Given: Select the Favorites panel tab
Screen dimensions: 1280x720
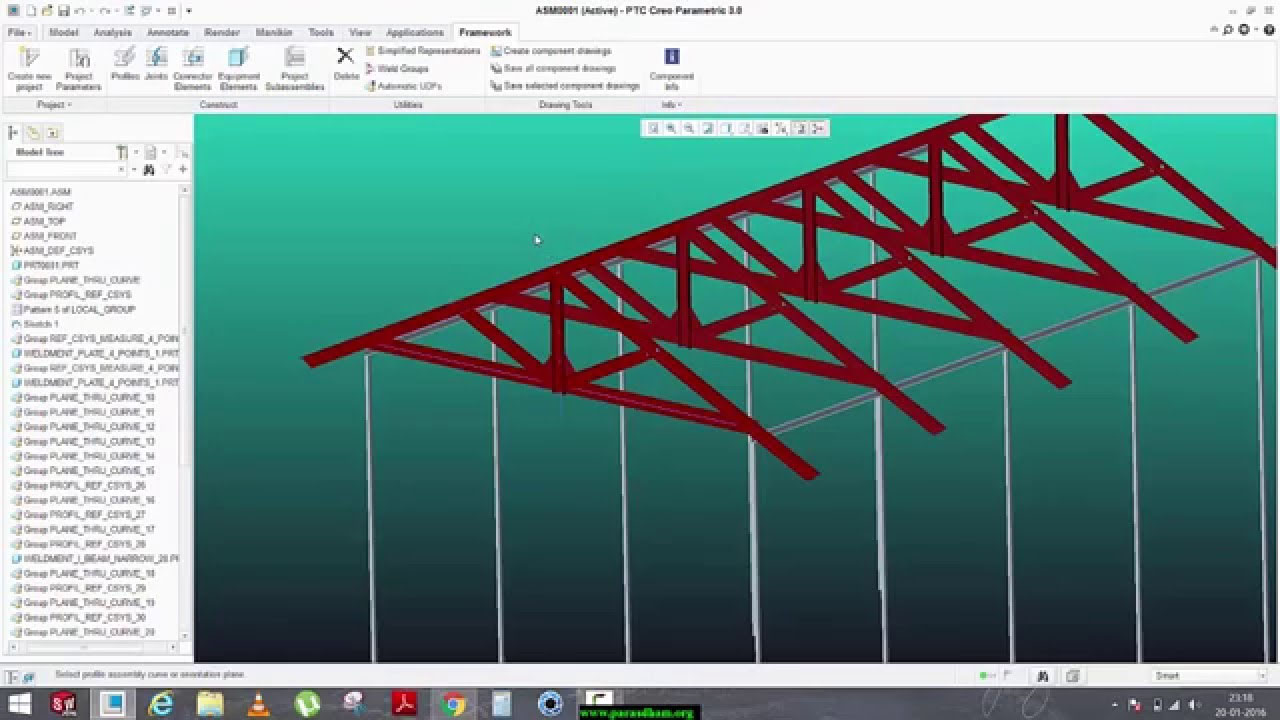Looking at the screenshot, I should point(52,132).
